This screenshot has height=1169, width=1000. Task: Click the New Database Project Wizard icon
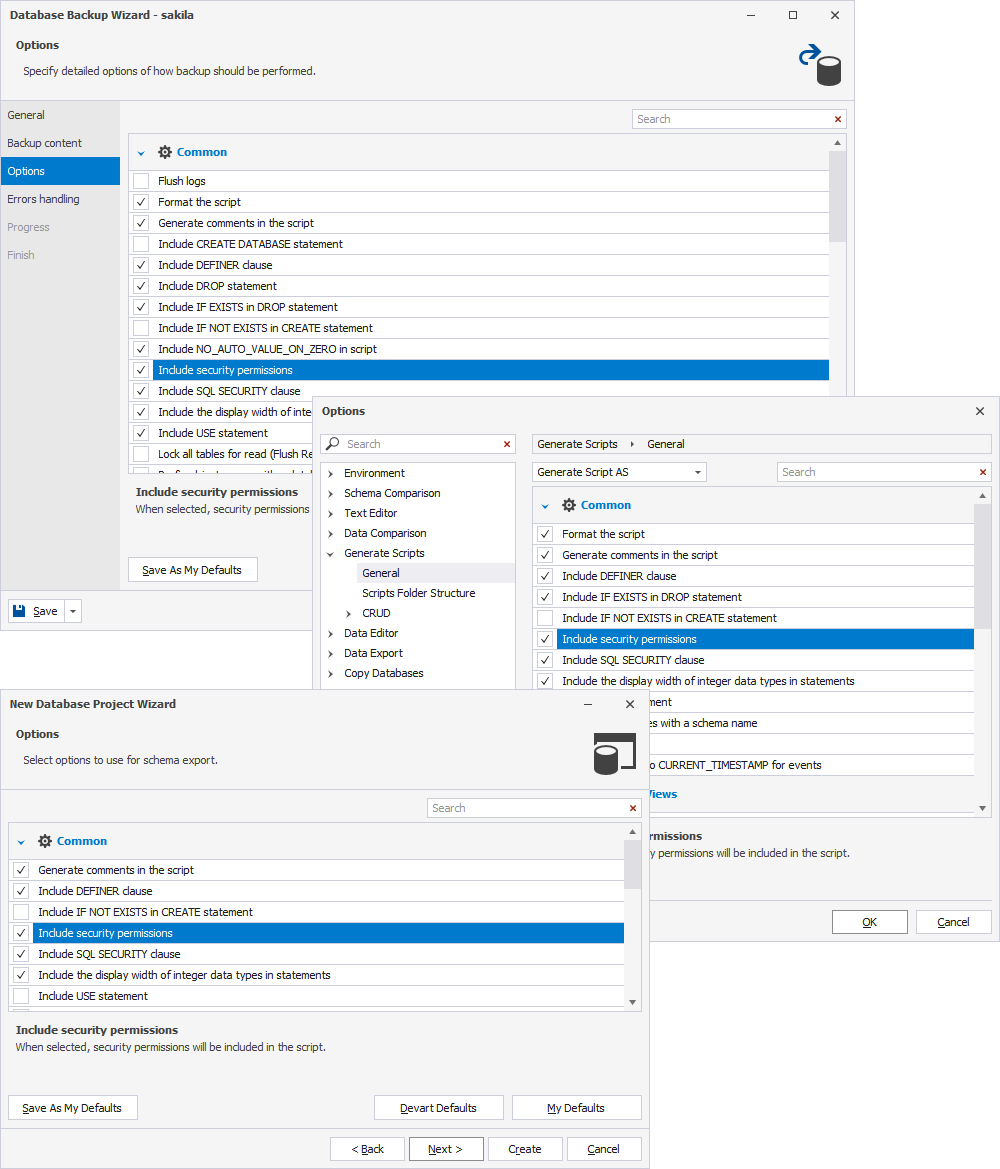point(614,754)
